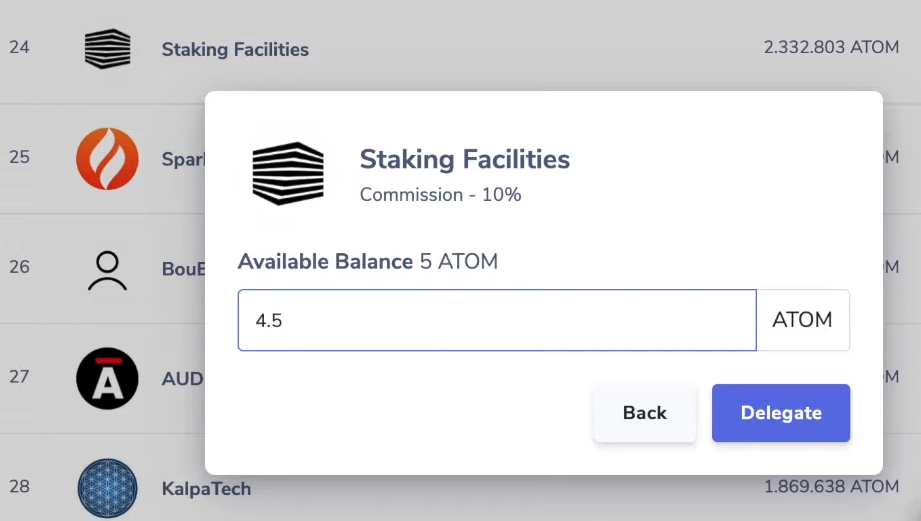Click Staking Facilities logo in row 24
The width and height of the screenshot is (921, 521).
pyautogui.click(x=107, y=48)
